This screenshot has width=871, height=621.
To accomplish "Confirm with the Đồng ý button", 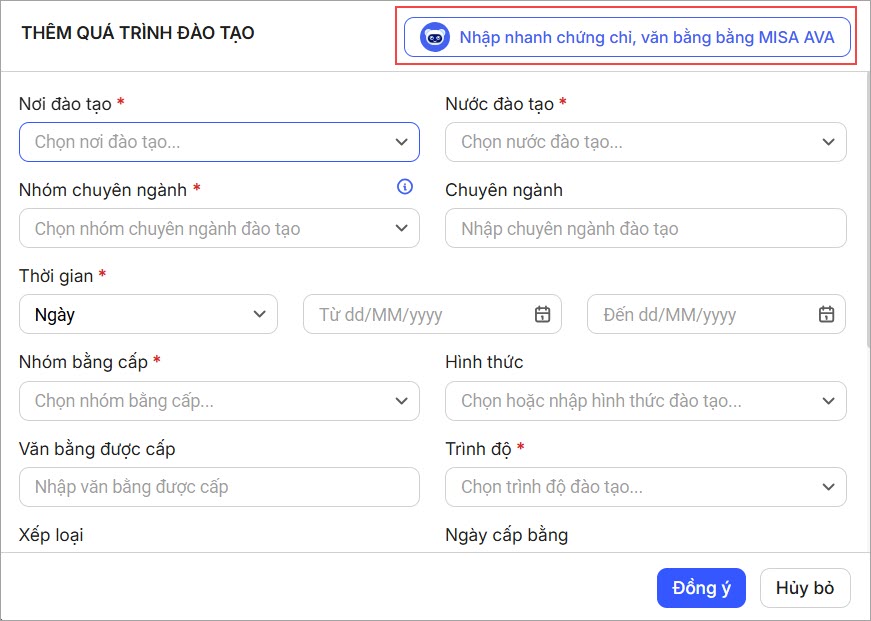I will click(701, 588).
